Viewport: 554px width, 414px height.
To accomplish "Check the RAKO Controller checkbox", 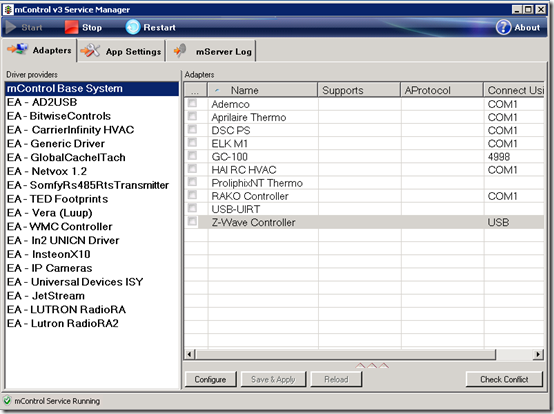I will (x=192, y=195).
